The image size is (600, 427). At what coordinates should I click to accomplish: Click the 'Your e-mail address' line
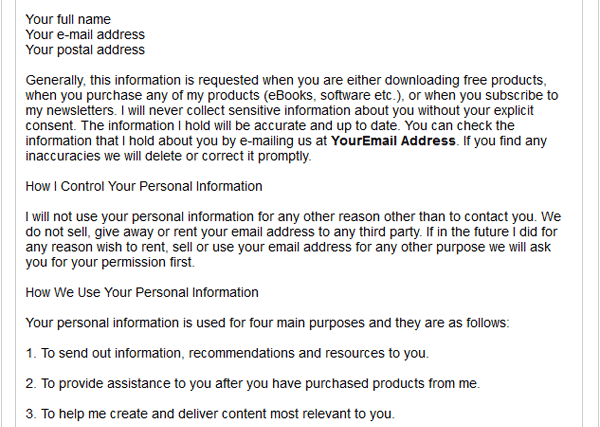pos(85,34)
